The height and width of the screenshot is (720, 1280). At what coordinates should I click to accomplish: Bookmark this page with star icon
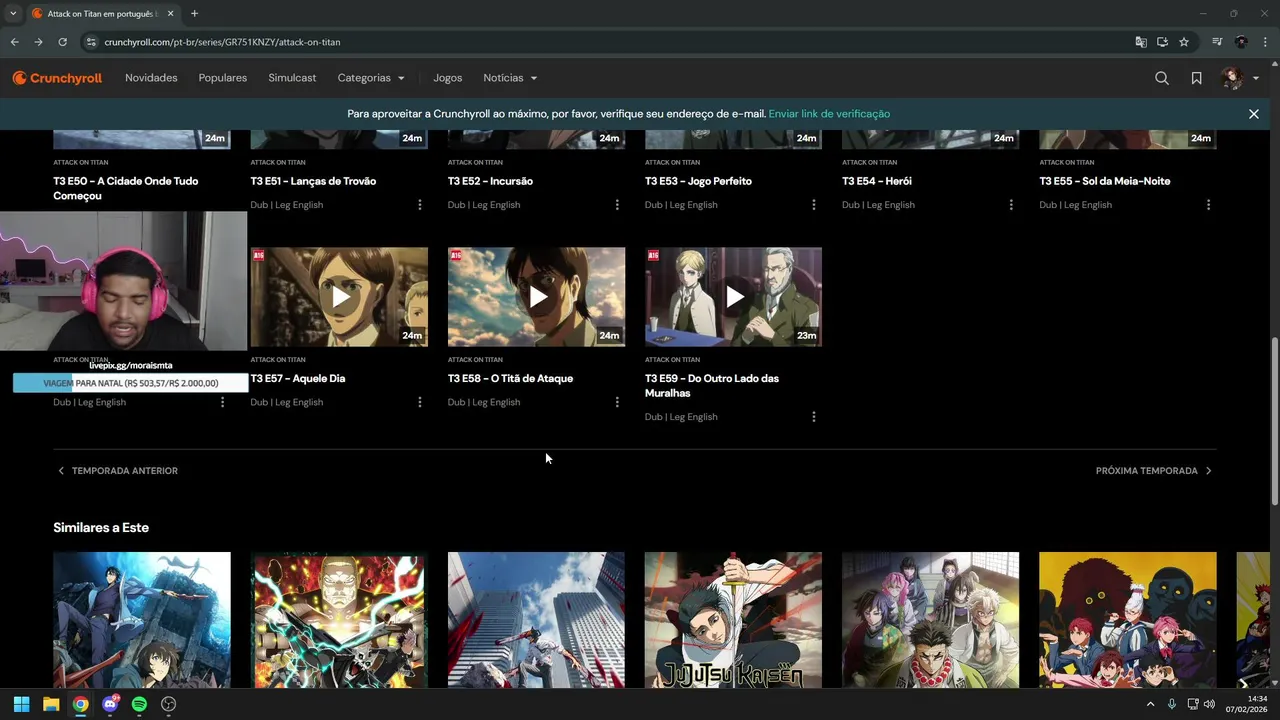coord(1184,42)
